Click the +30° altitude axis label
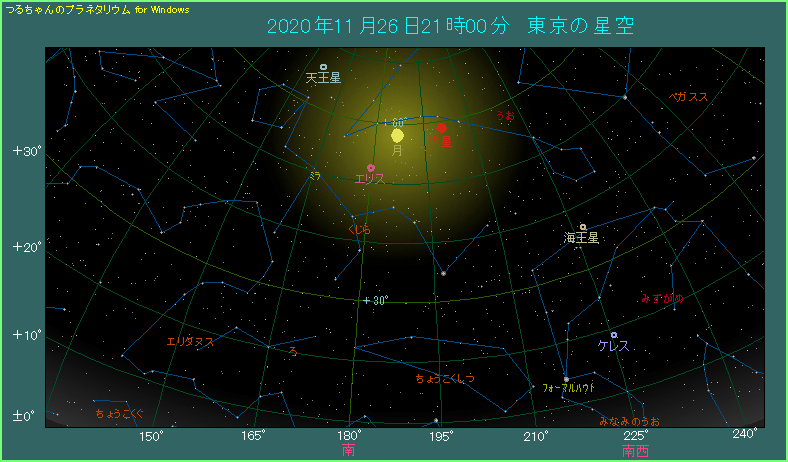Image resolution: width=788 pixels, height=462 pixels. 25,152
